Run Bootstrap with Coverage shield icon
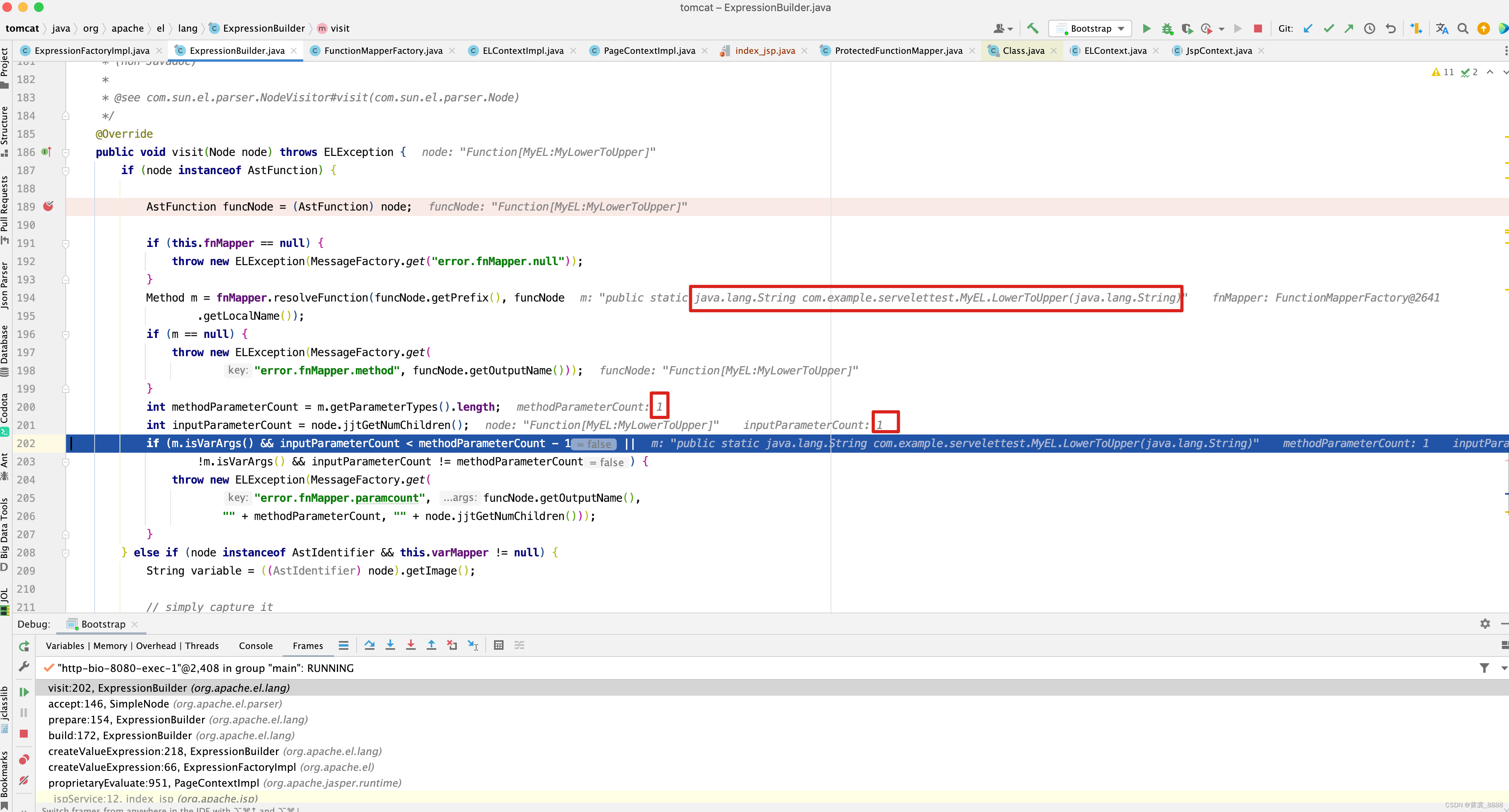This screenshot has height=812, width=1509. click(1187, 28)
